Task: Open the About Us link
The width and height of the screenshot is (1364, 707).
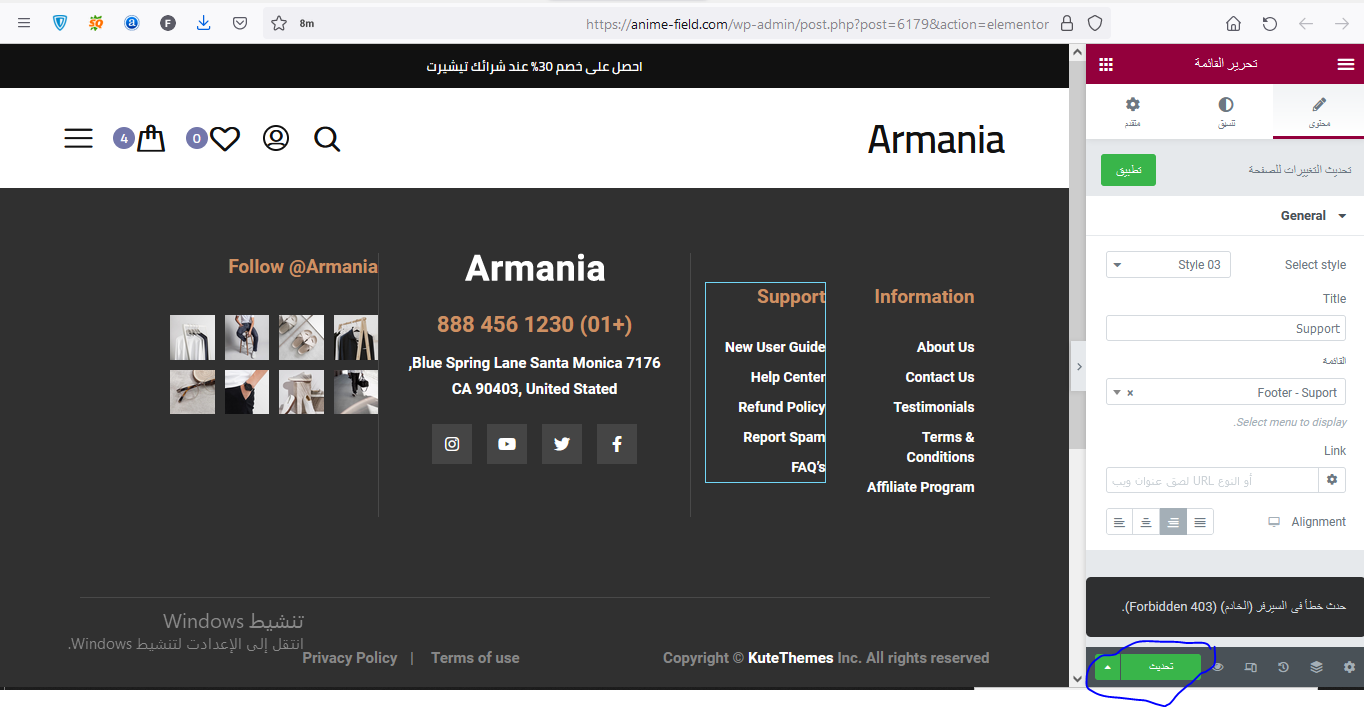Action: pyautogui.click(x=945, y=347)
